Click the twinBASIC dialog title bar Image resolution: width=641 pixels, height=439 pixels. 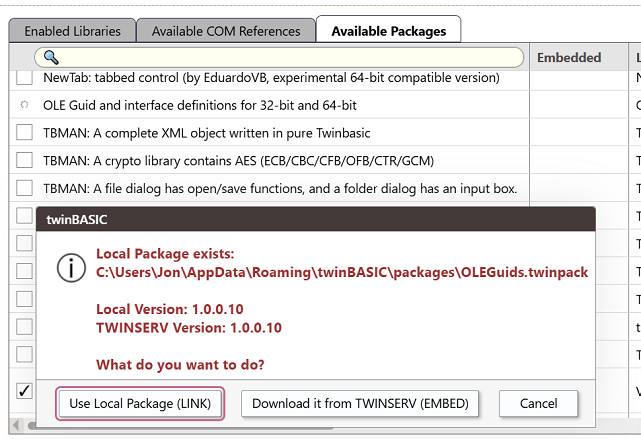pyautogui.click(x=316, y=219)
